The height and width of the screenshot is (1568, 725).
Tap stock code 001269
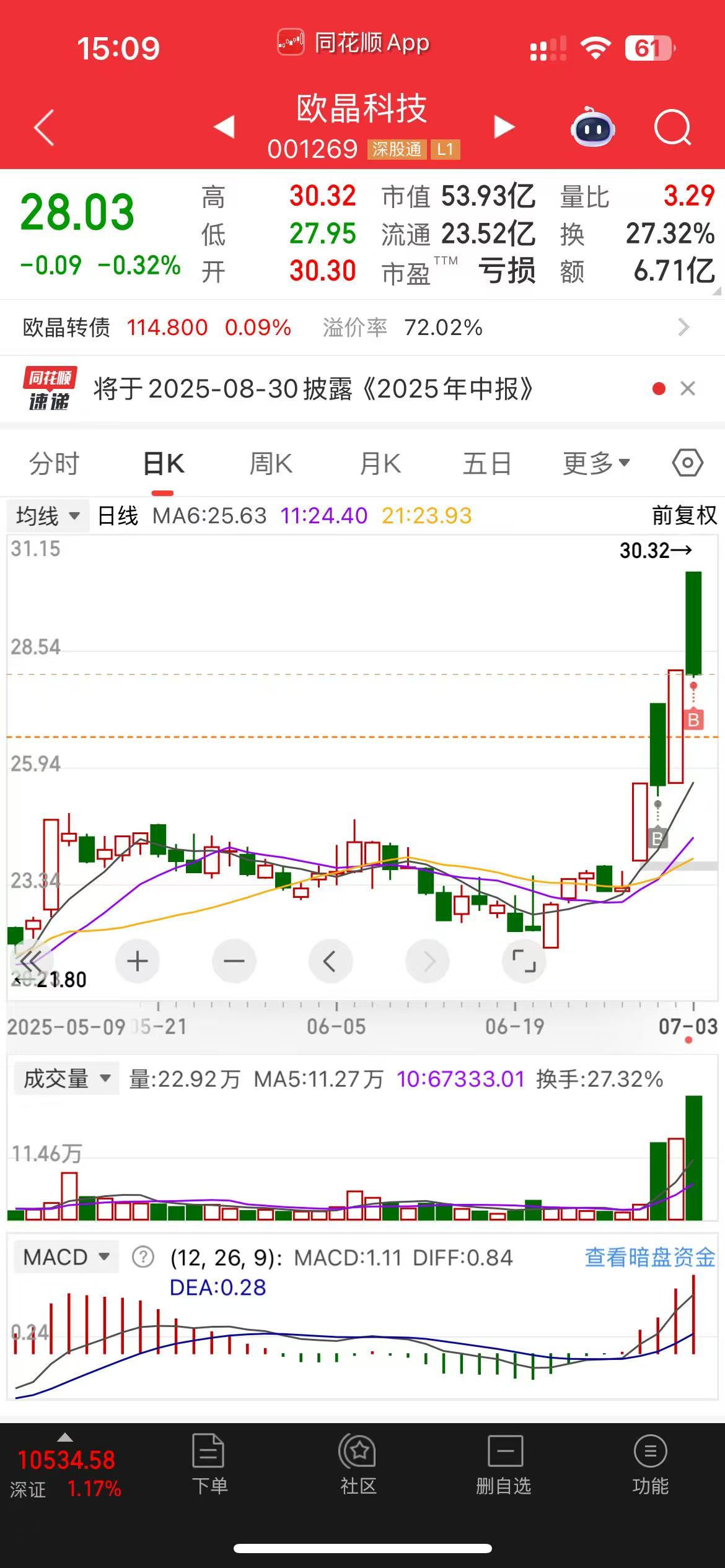[312, 149]
